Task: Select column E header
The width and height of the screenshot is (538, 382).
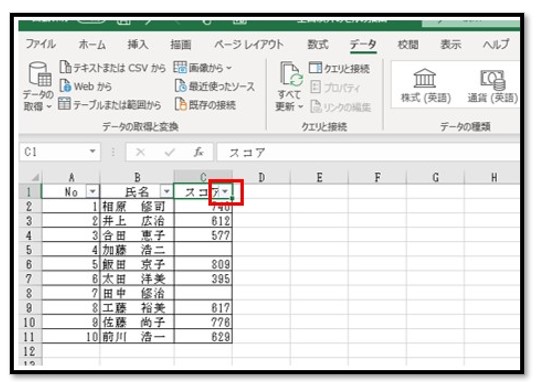Action: click(x=319, y=177)
